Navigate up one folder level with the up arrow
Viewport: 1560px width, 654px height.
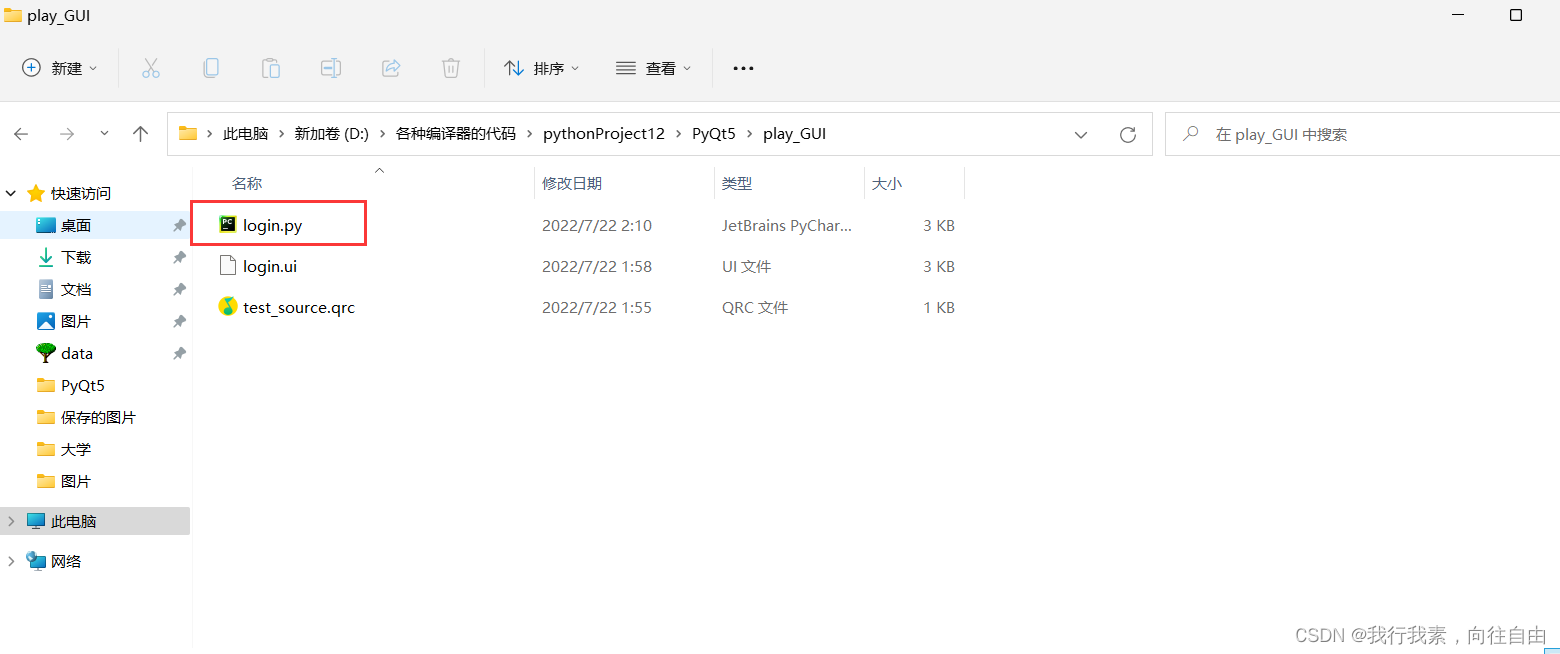click(x=140, y=133)
